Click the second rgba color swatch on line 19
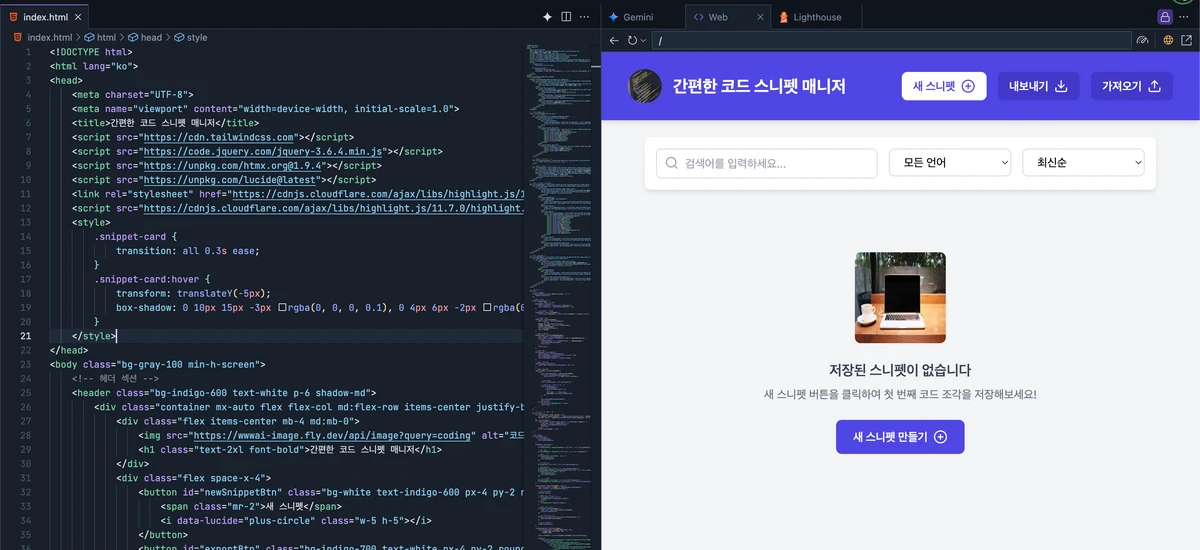 click(x=488, y=308)
